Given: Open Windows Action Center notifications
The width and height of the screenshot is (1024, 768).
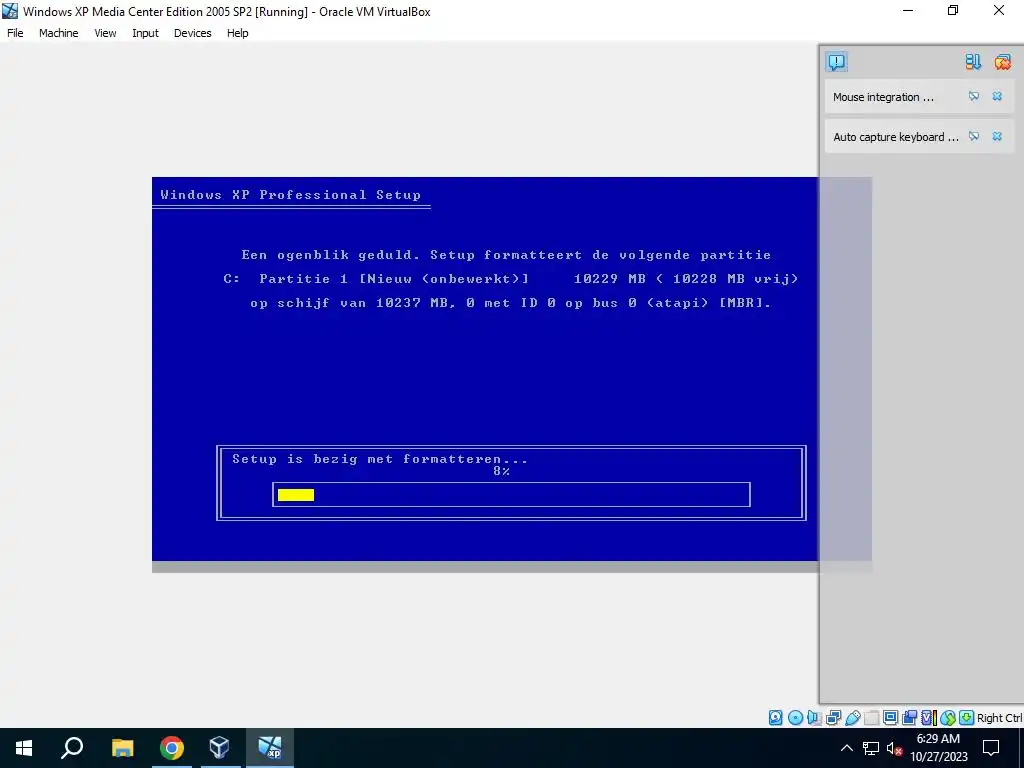Looking at the screenshot, I should pos(991,748).
